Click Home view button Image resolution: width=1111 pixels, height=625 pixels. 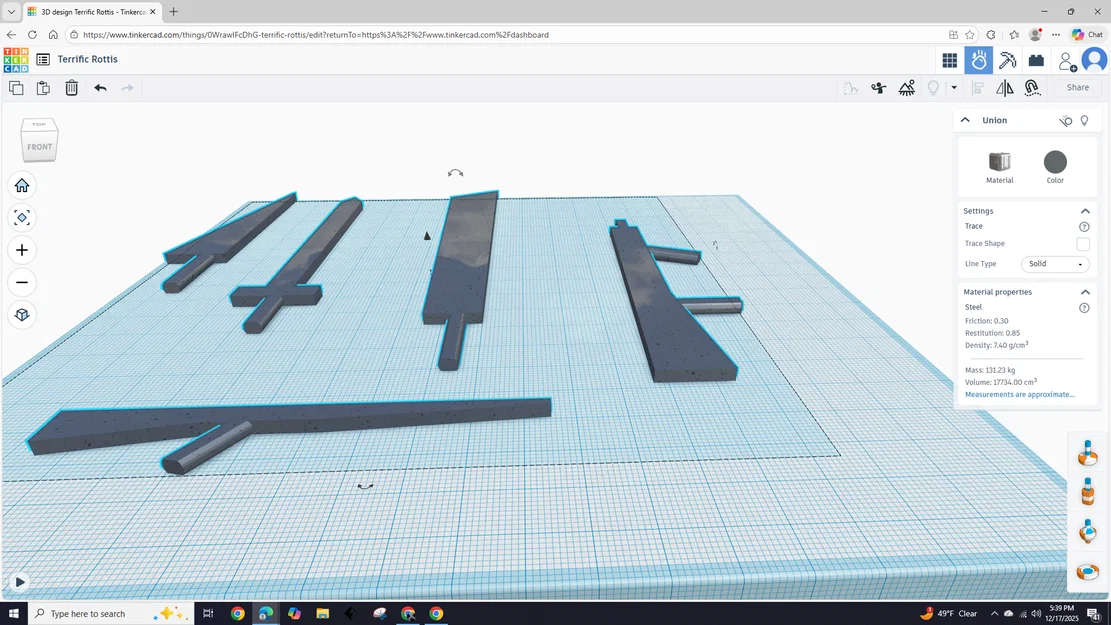22,186
